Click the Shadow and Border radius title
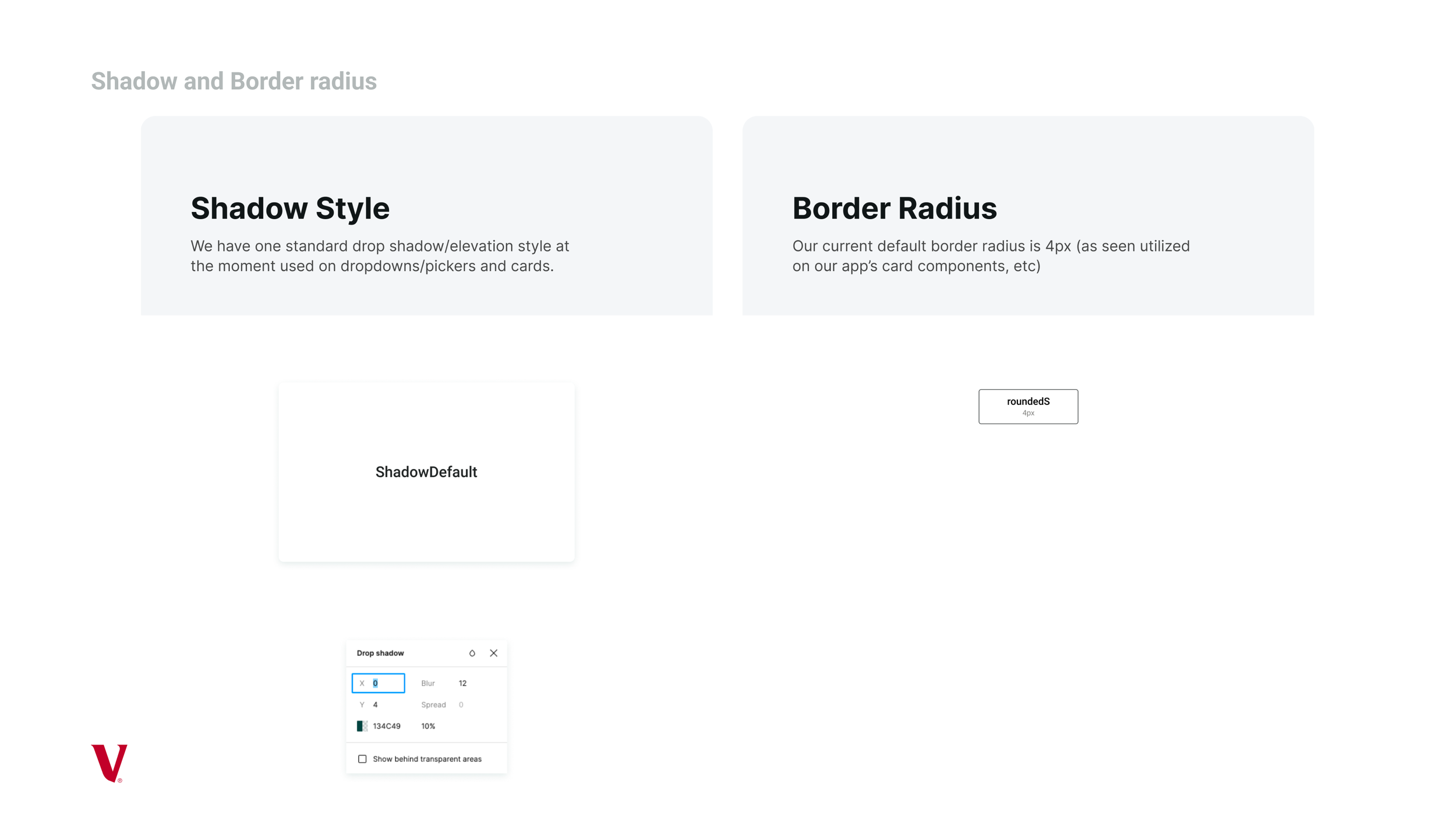The width and height of the screenshot is (1456, 819). (234, 81)
